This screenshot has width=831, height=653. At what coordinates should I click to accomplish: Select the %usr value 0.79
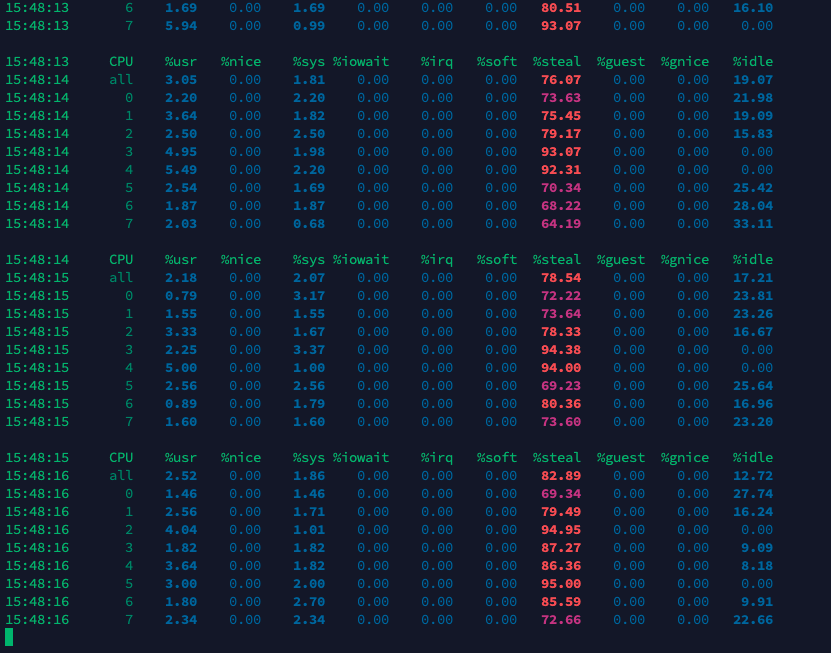point(181,296)
